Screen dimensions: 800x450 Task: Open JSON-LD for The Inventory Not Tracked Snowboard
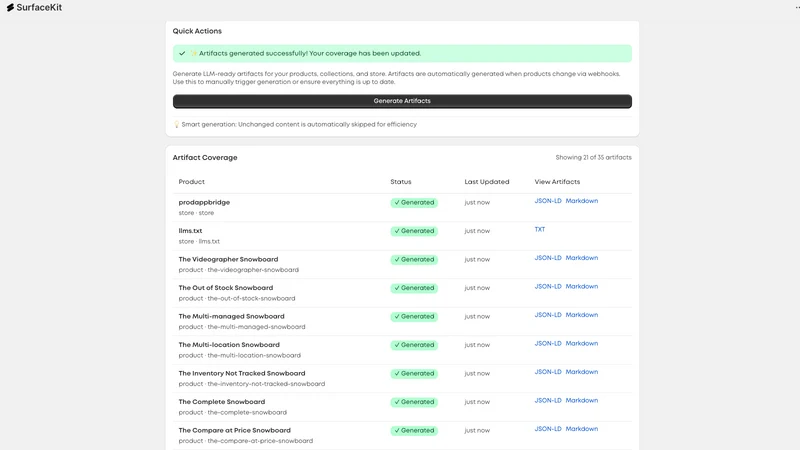(548, 372)
